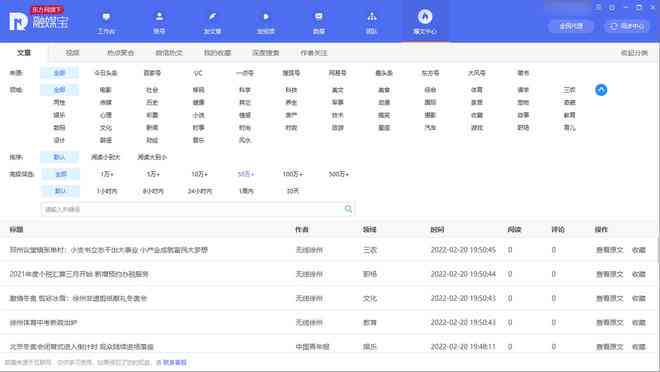Choose the 500万+ reads filter
The image size is (660, 372).
[x=339, y=174]
